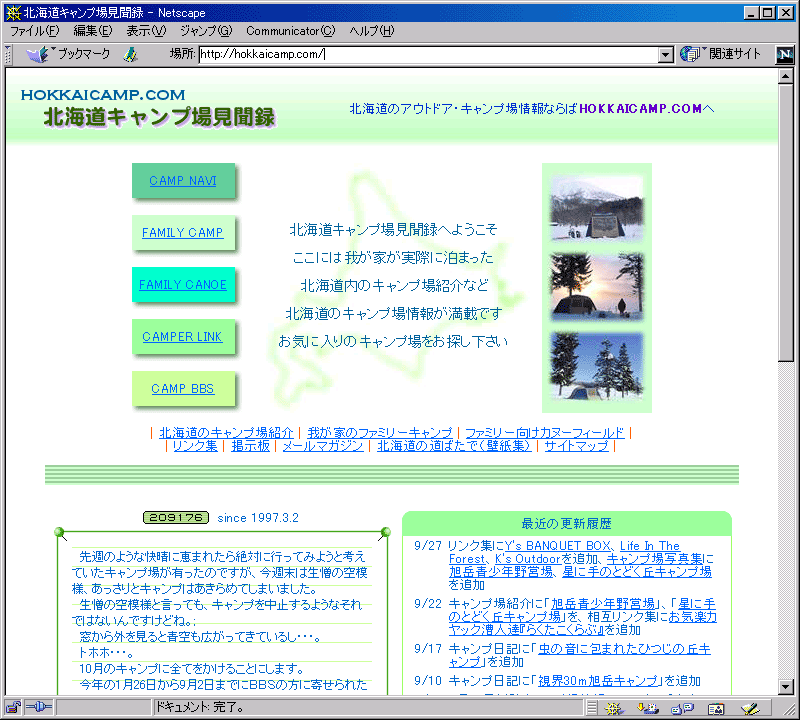Open the Address Book component icon

[x=716, y=708]
